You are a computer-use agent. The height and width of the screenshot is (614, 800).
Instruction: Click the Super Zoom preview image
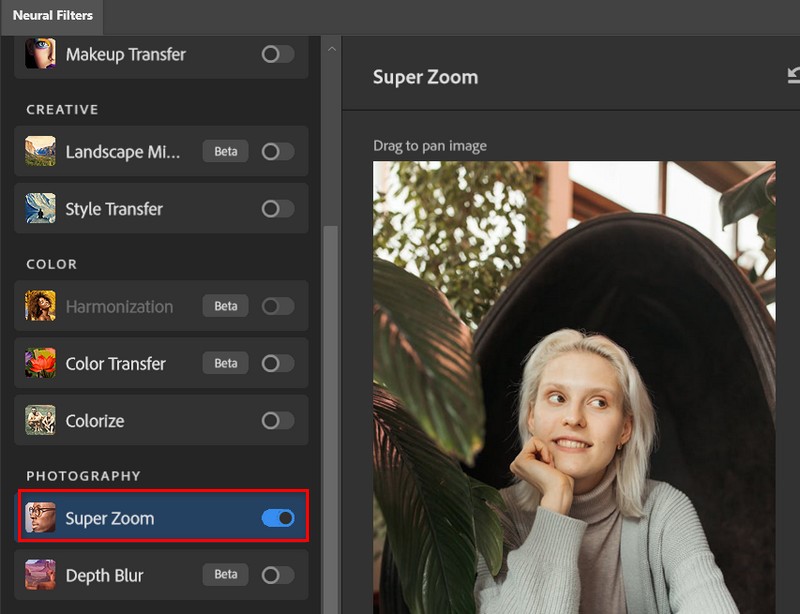pos(574,387)
